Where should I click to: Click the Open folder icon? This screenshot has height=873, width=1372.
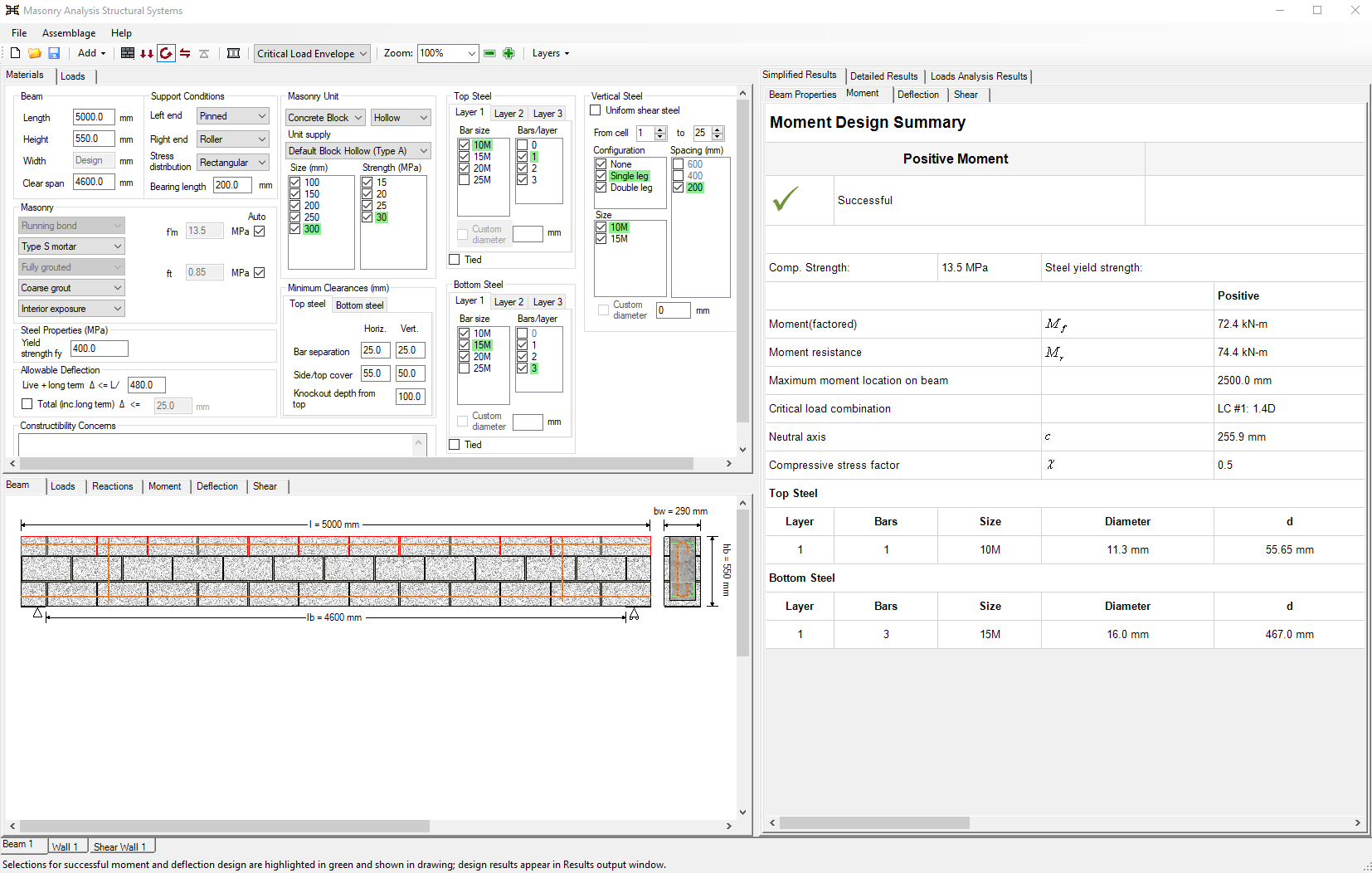pos(35,53)
